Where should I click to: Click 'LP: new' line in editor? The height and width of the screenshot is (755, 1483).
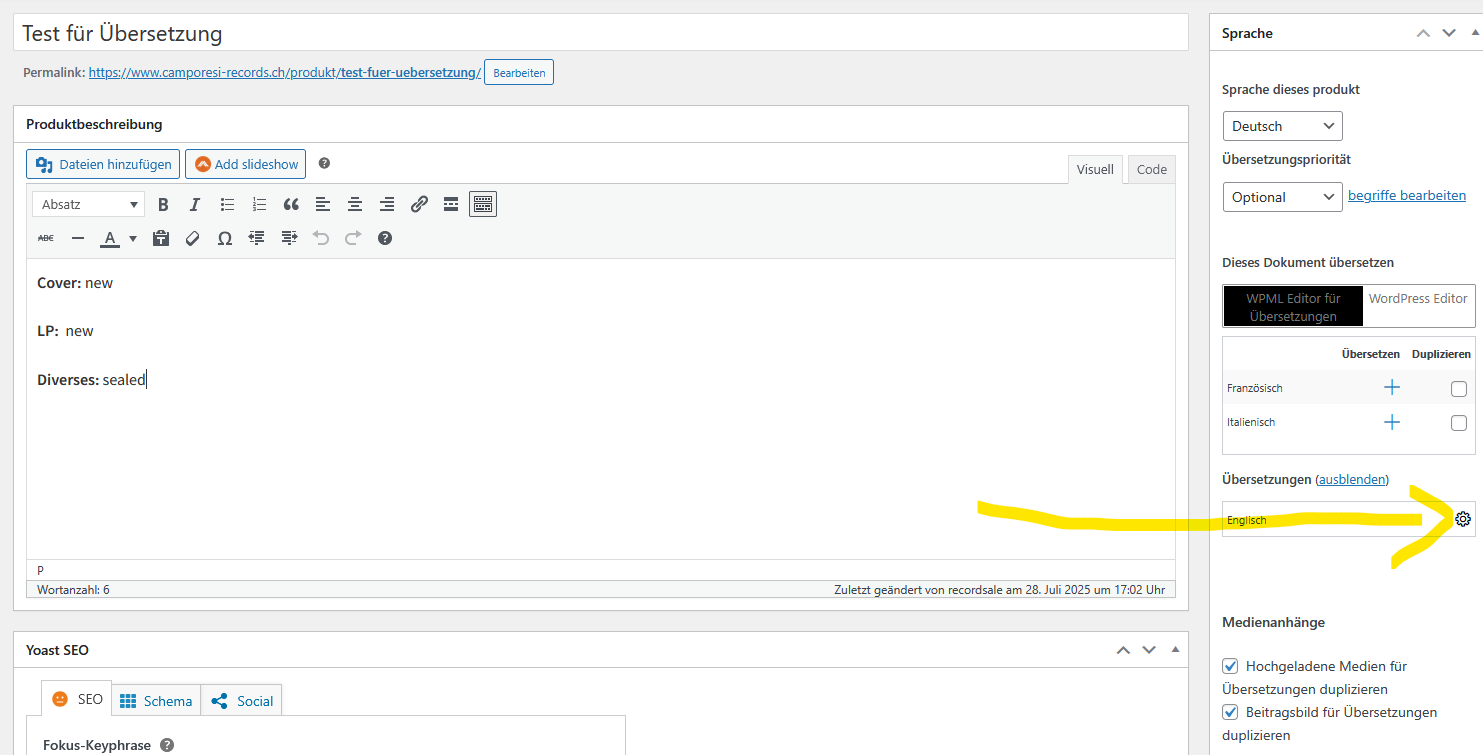(65, 331)
